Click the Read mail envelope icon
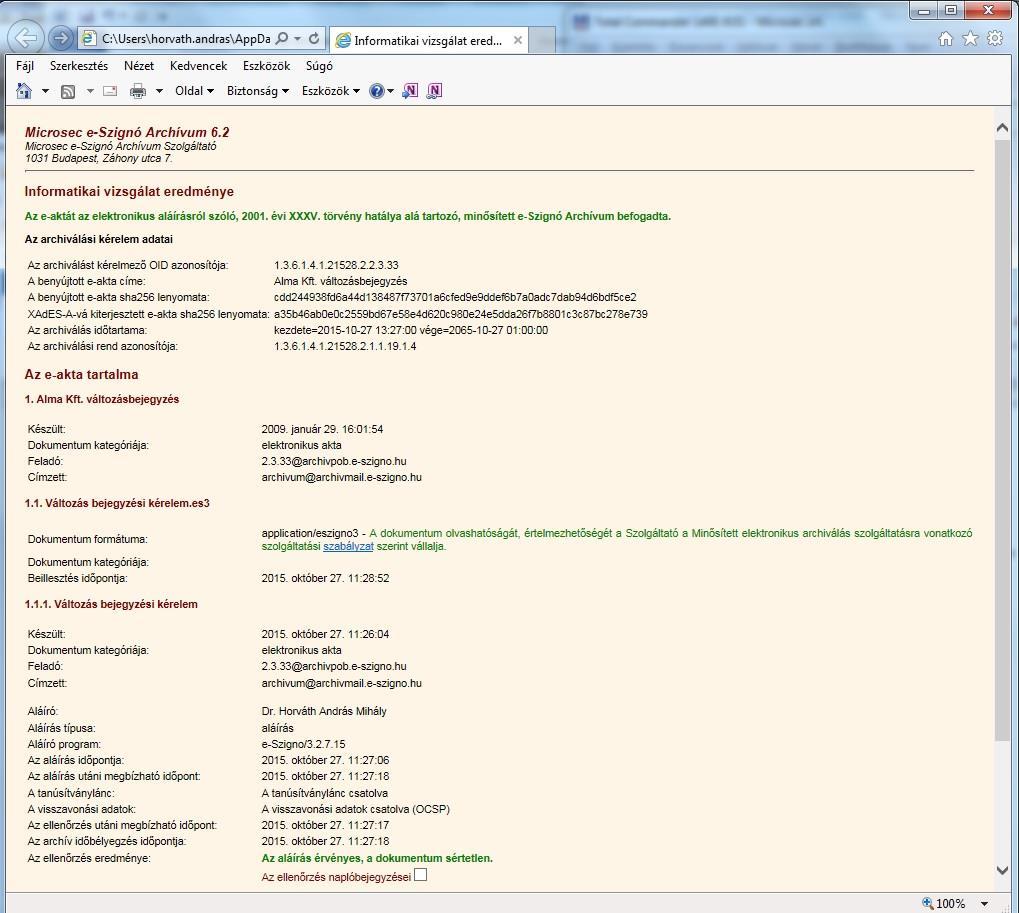Viewport: 1019px width, 913px height. tap(110, 91)
